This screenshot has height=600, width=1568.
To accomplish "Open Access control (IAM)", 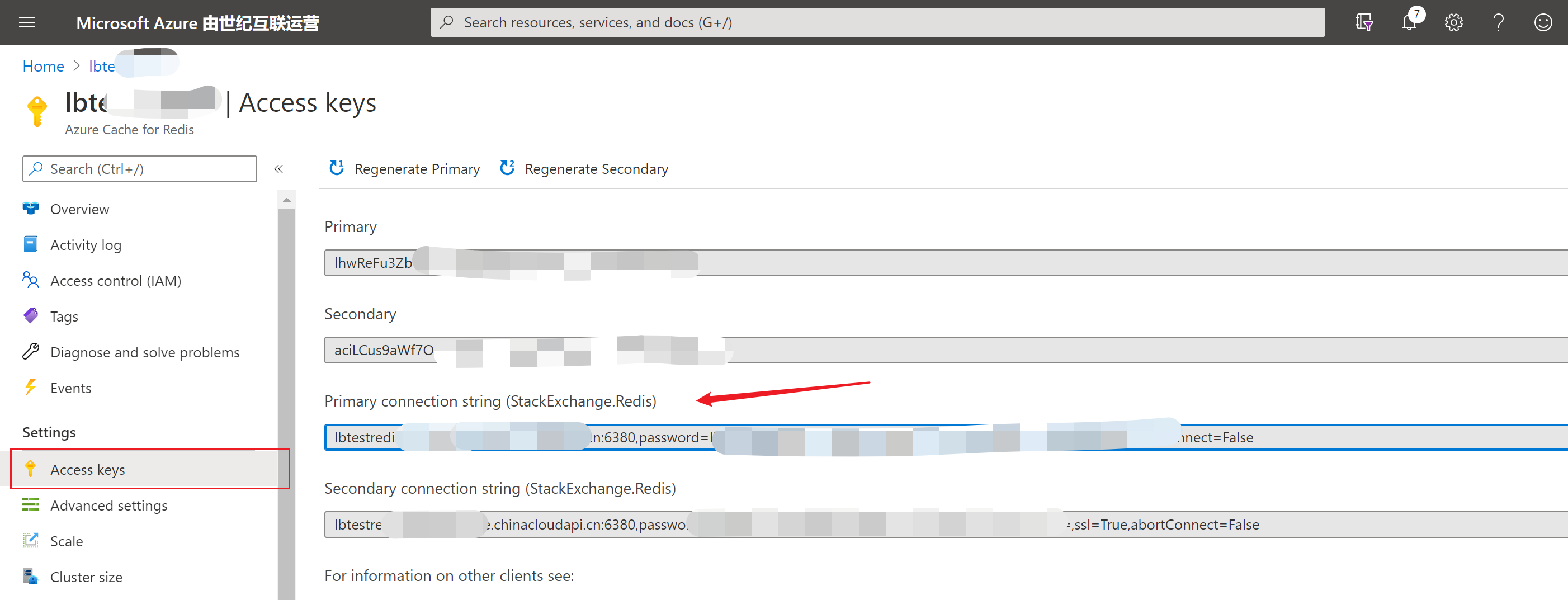I will [116, 281].
